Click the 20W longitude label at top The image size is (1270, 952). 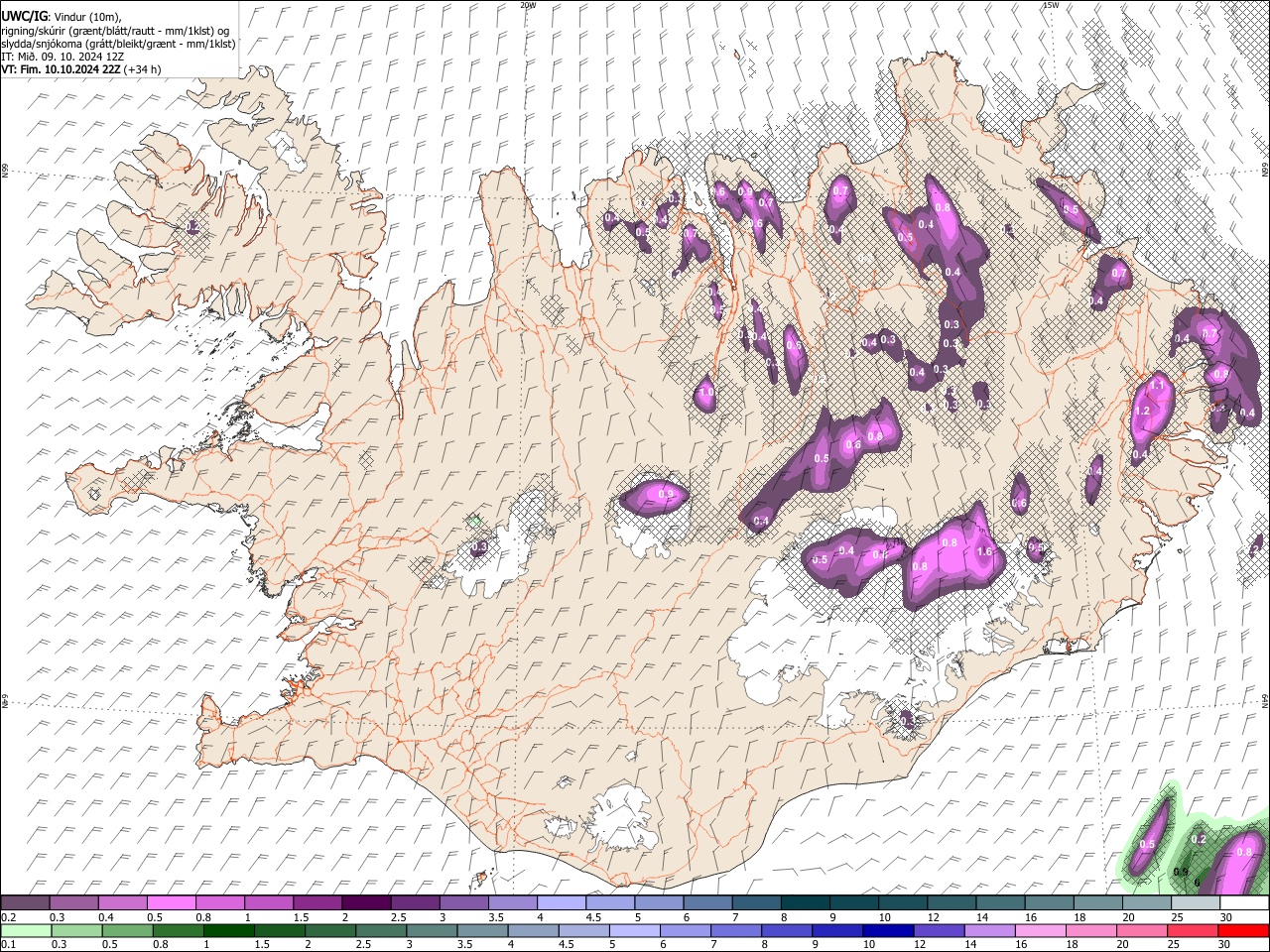click(x=528, y=5)
